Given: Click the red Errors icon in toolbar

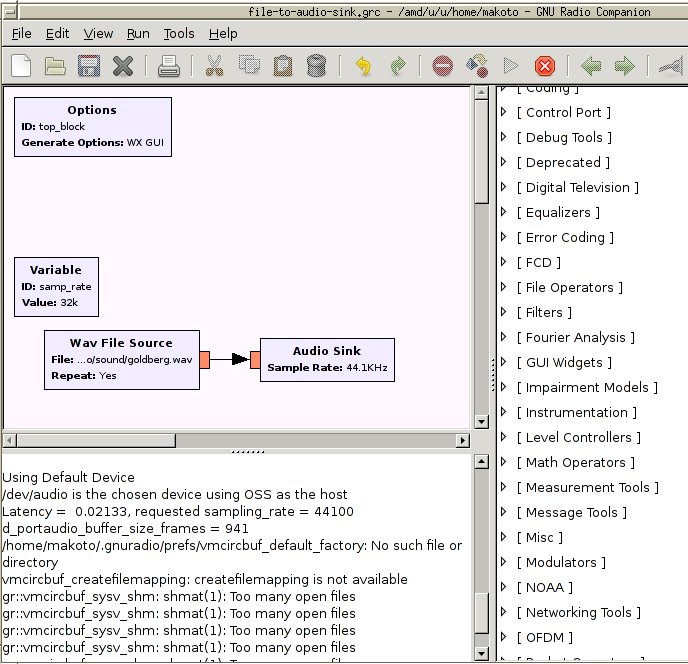Looking at the screenshot, I should [442, 66].
